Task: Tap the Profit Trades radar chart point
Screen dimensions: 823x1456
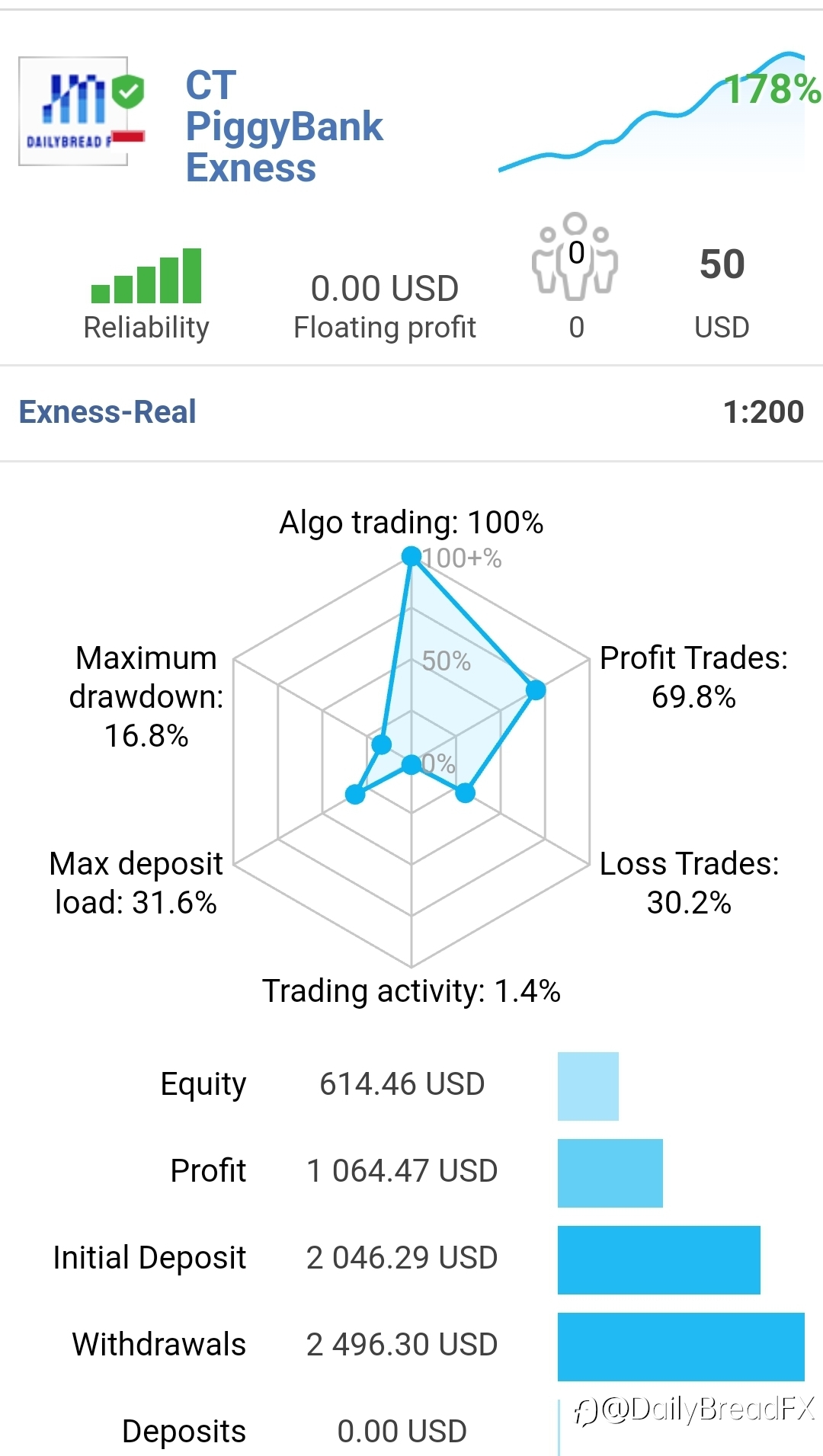Action: 536,690
